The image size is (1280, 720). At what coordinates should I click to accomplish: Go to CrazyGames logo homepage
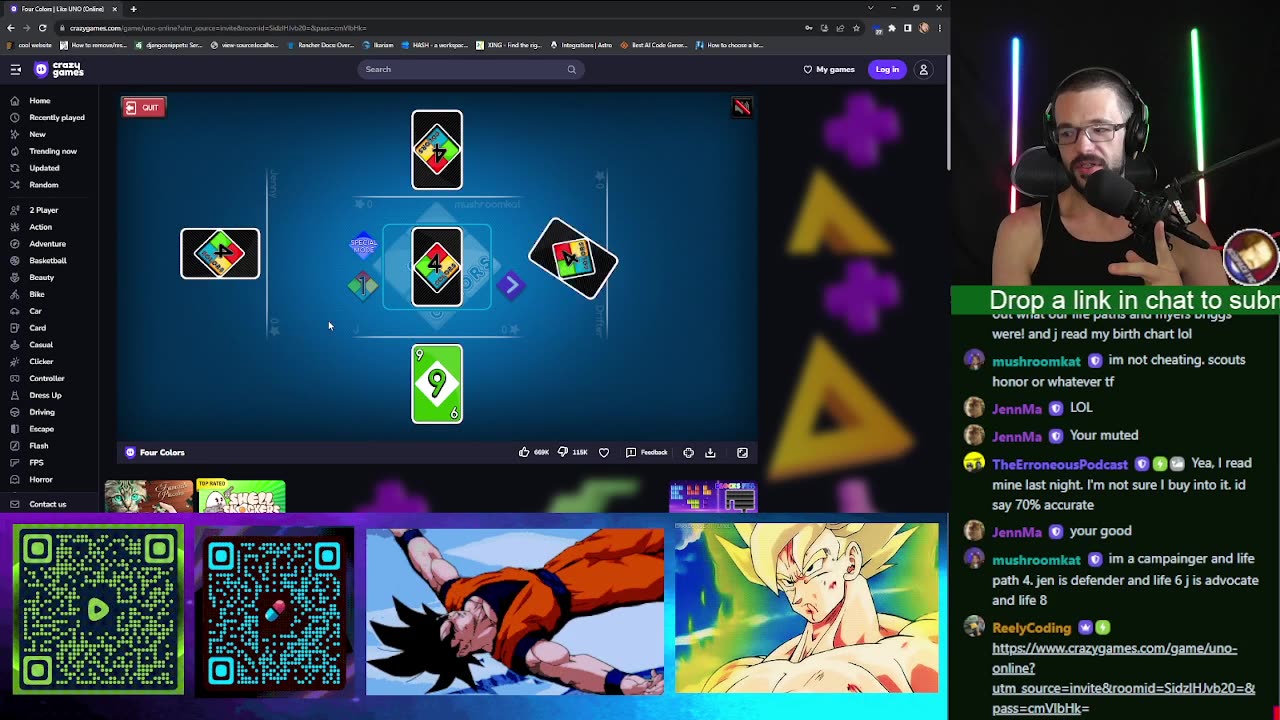(59, 69)
